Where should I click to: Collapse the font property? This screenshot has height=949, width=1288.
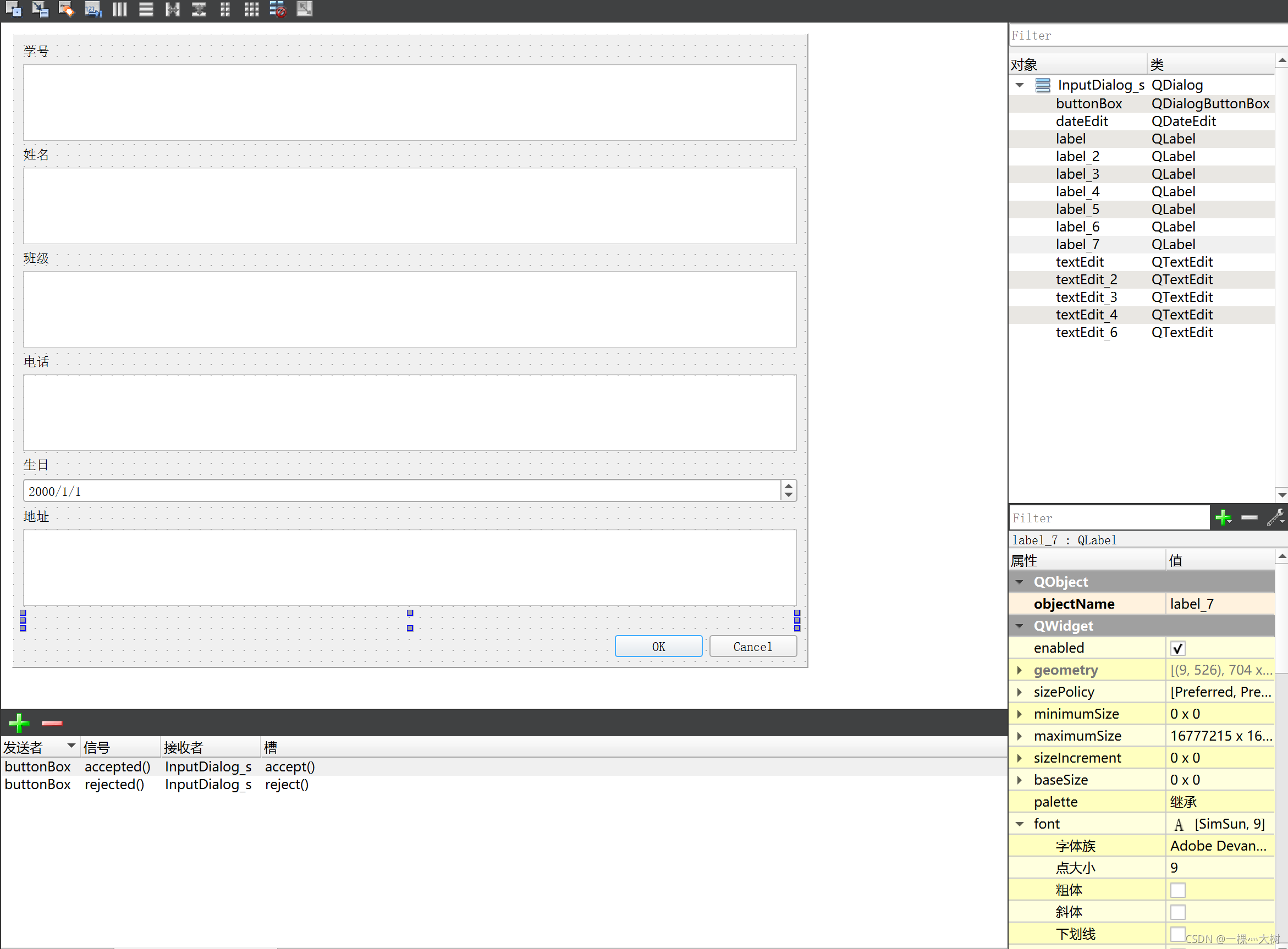(1019, 824)
